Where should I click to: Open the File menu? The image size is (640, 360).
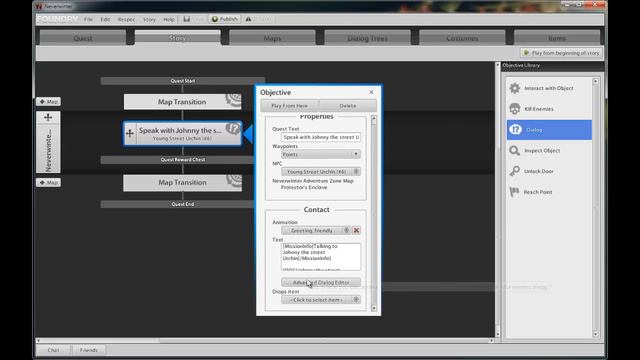(x=89, y=19)
